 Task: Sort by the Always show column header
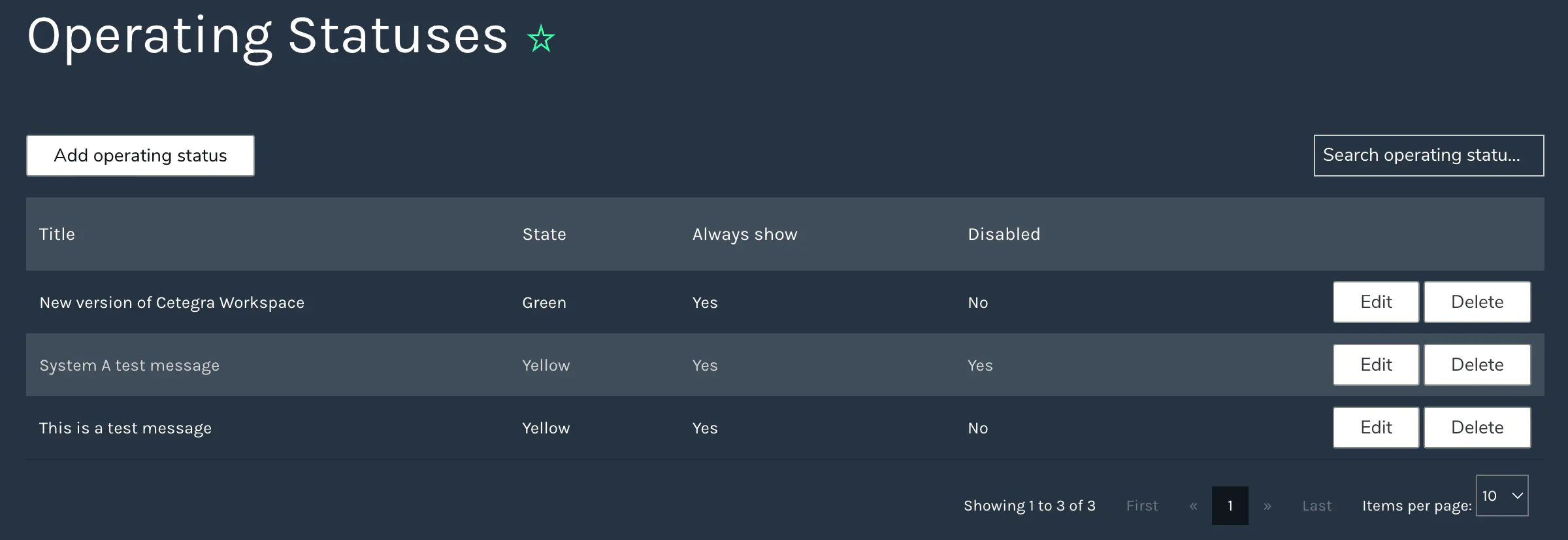point(745,234)
